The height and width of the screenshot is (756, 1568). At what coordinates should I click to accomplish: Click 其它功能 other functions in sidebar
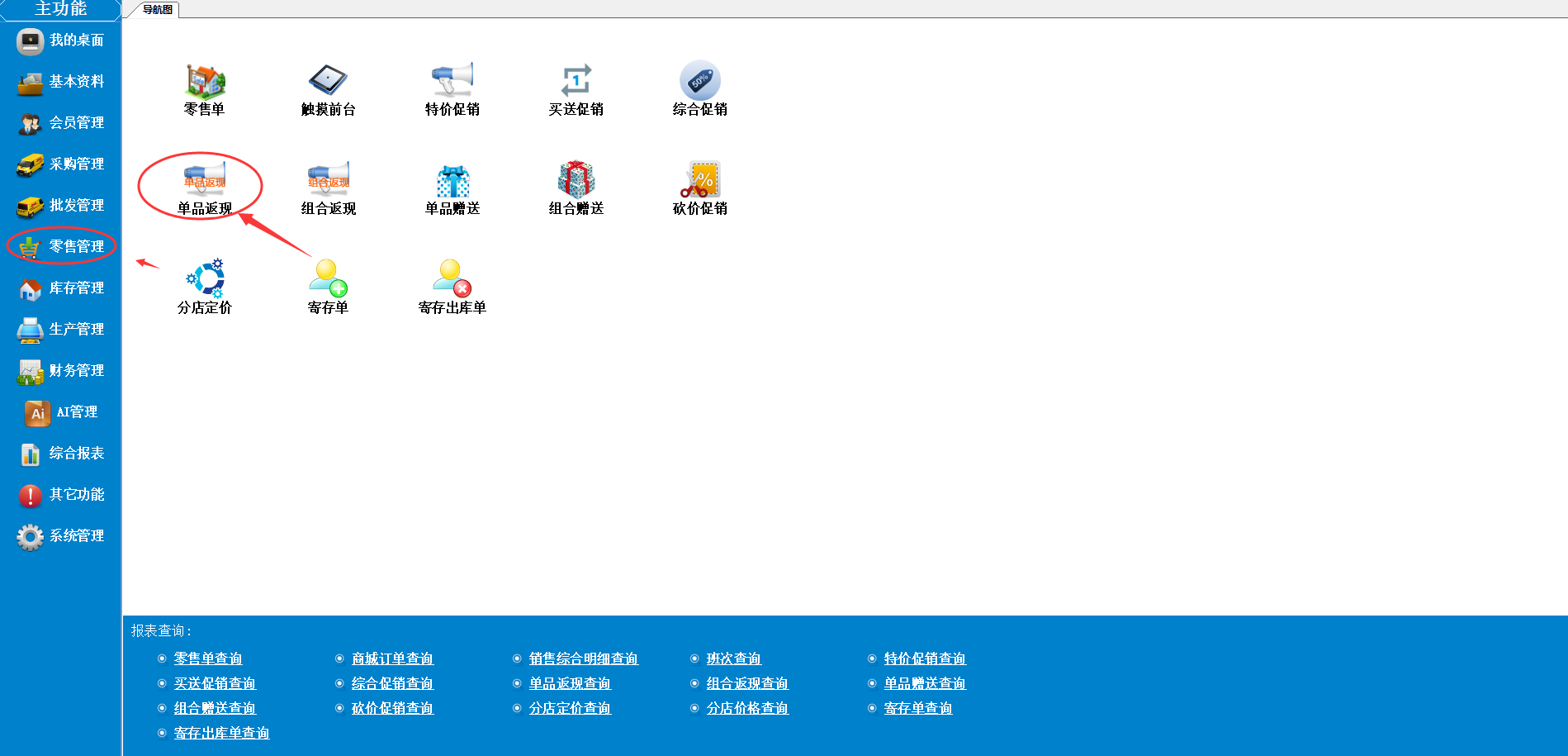coord(61,495)
